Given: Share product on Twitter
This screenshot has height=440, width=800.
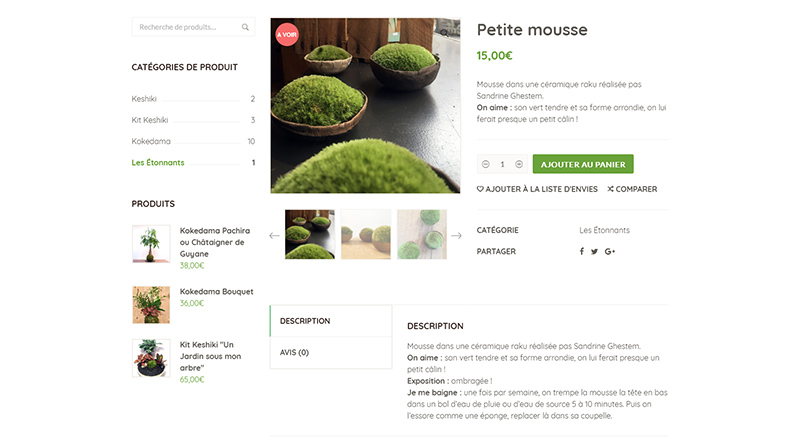Looking at the screenshot, I should [594, 251].
